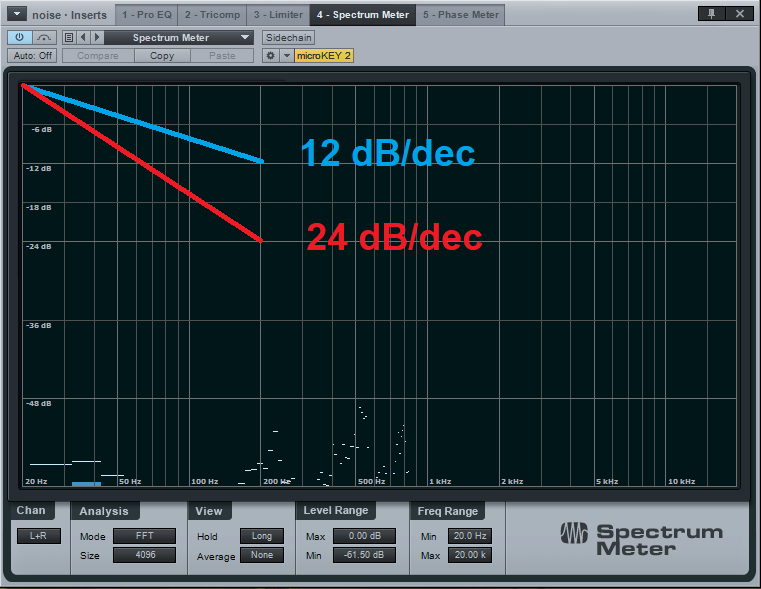Click the Freq Range section label
The image size is (761, 589).
click(x=447, y=511)
